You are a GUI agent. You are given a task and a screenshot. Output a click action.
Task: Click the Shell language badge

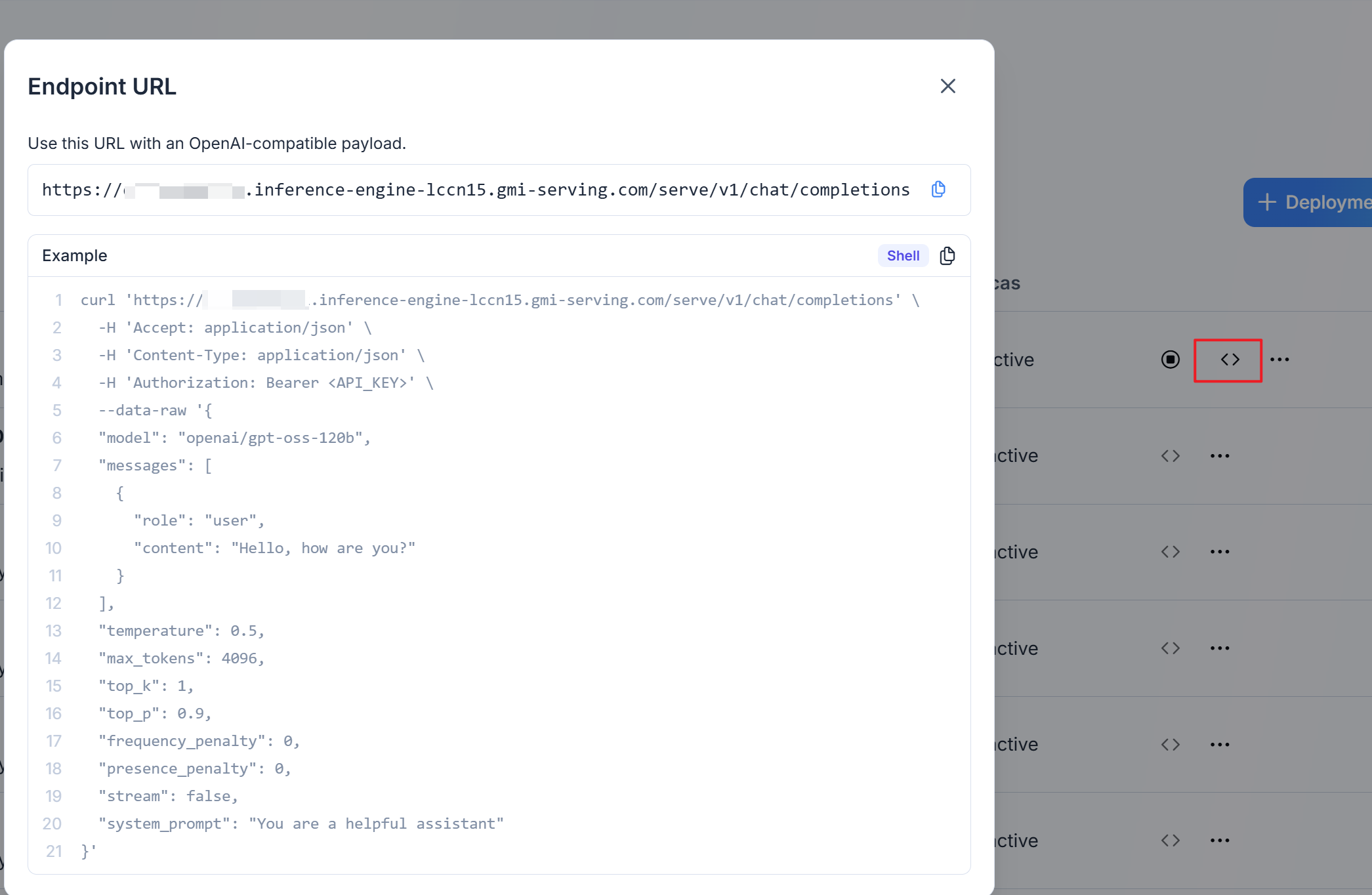click(x=903, y=256)
